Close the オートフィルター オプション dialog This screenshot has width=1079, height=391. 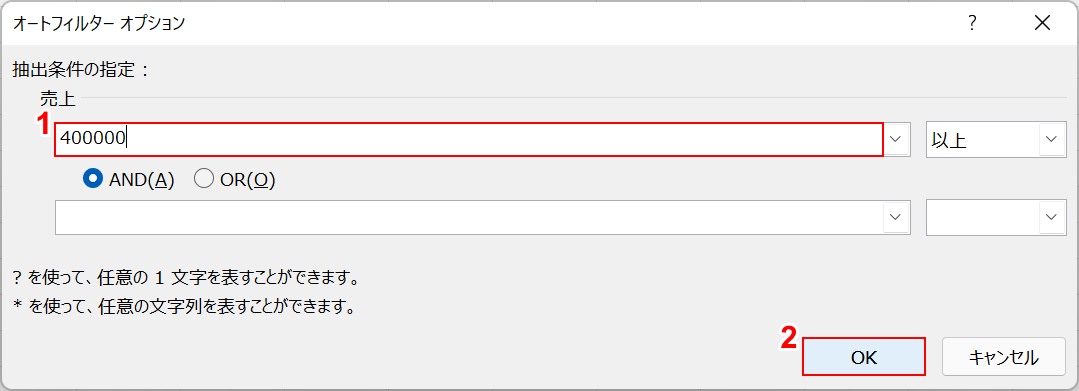[1043, 23]
